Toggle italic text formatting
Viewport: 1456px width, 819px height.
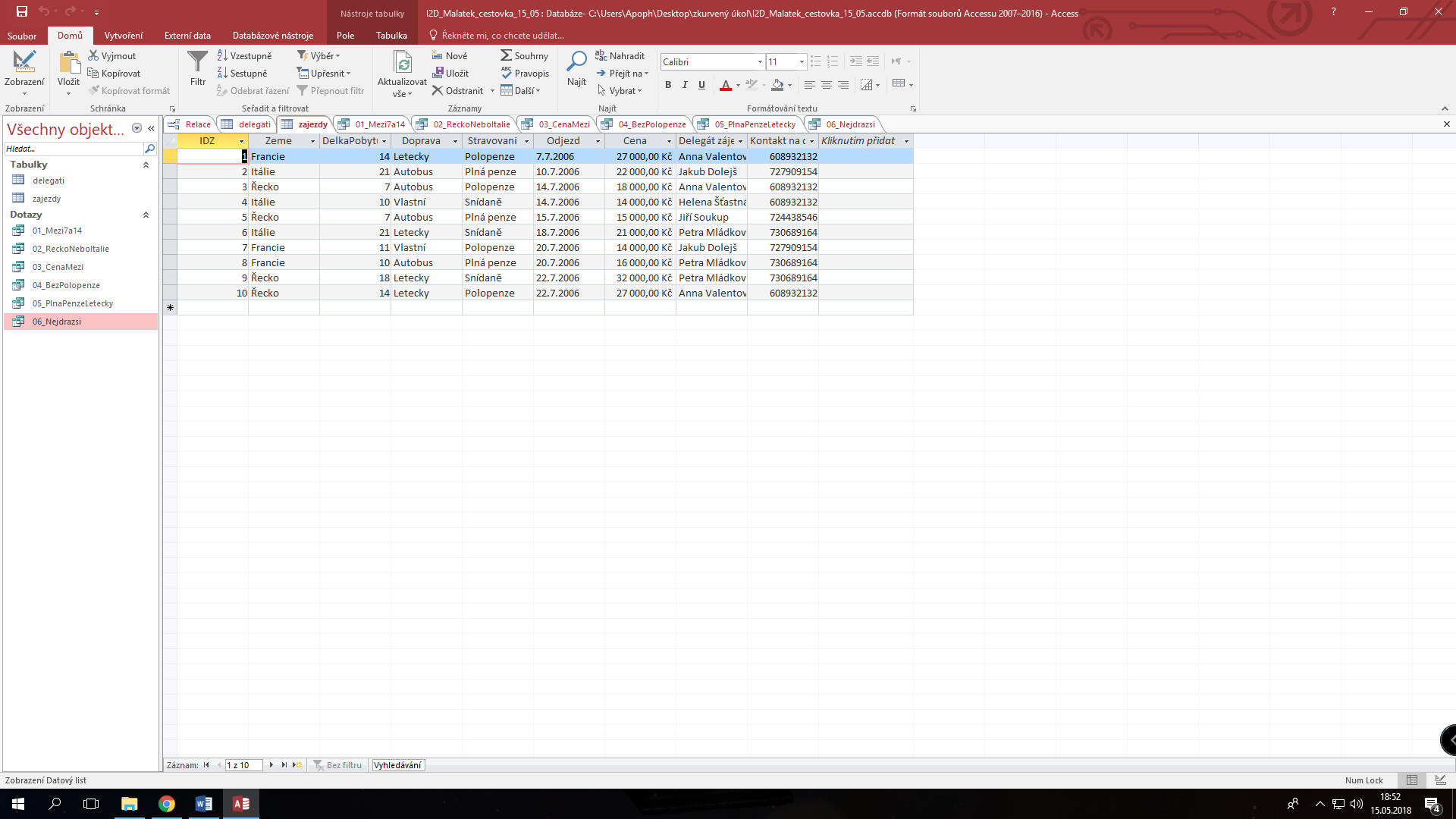[x=685, y=85]
